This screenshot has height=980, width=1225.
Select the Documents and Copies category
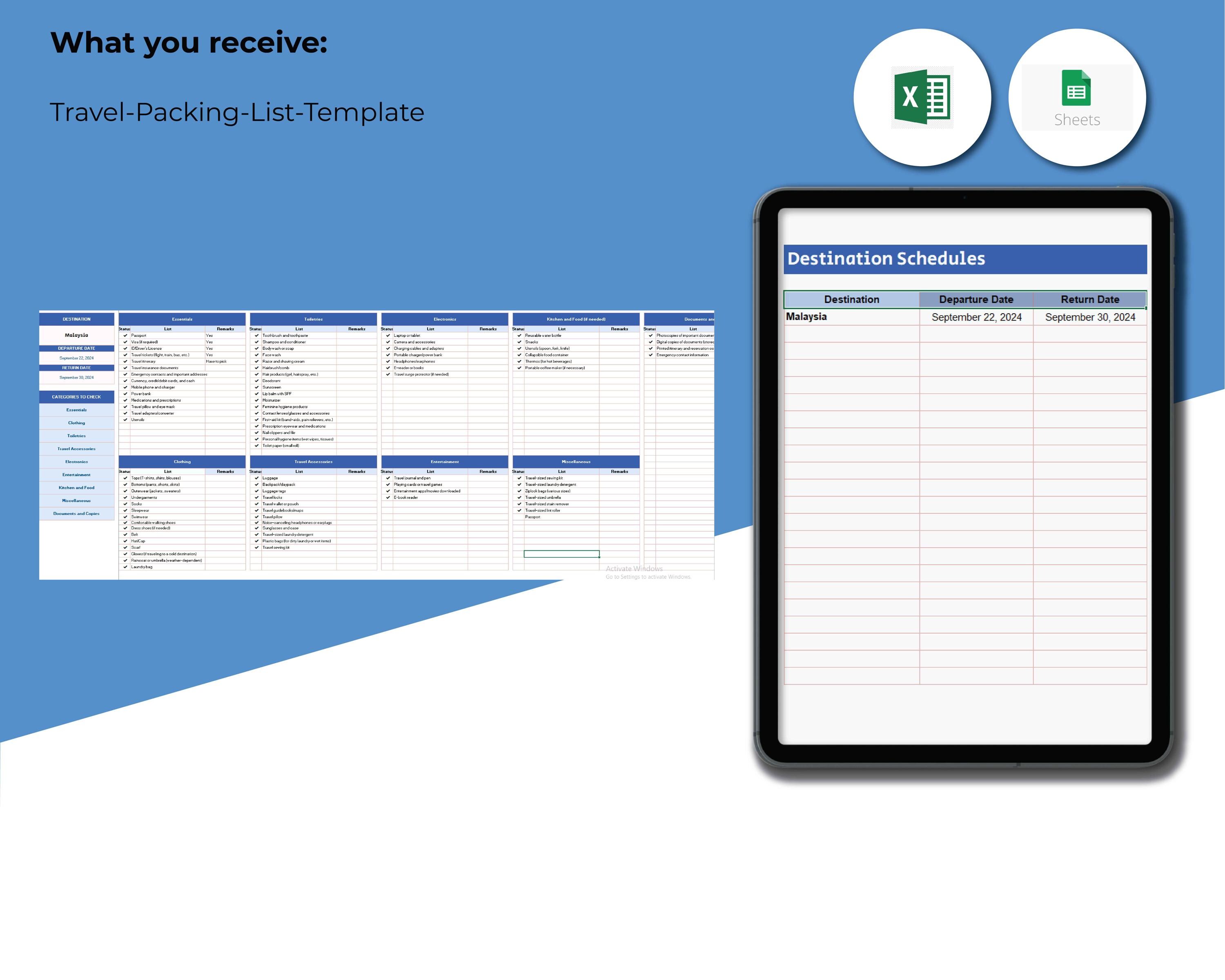[x=77, y=514]
